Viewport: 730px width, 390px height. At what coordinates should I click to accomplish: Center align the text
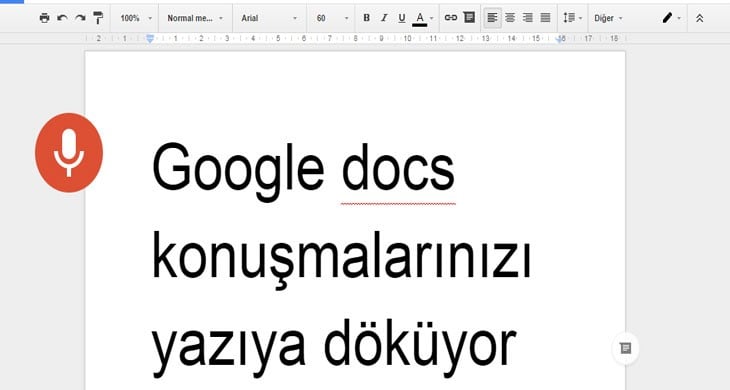[510, 18]
